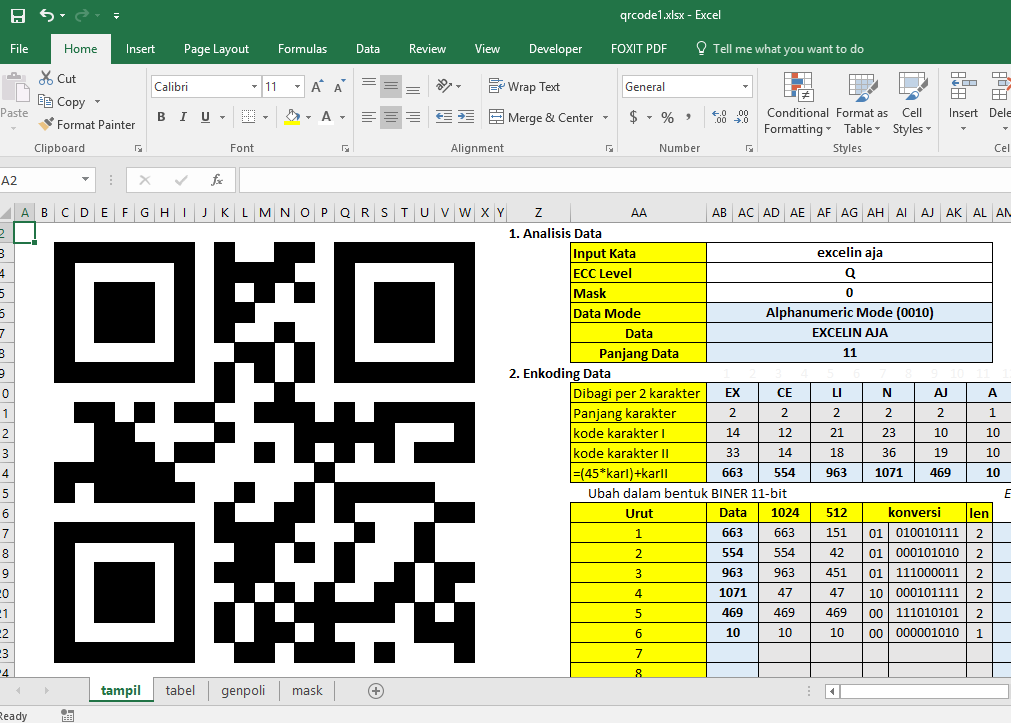Click inside the formula bar
1011x723 pixels.
[x=624, y=180]
